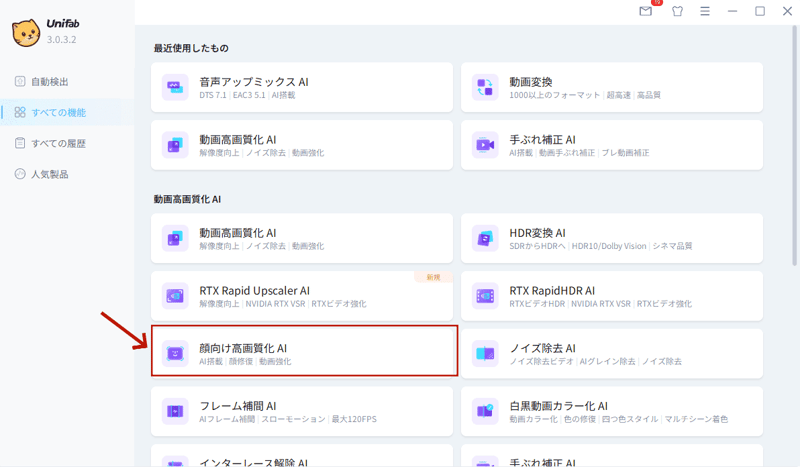The width and height of the screenshot is (800, 467).
Task: Open the RTX Rapid Upscaler AI card
Action: (304, 297)
